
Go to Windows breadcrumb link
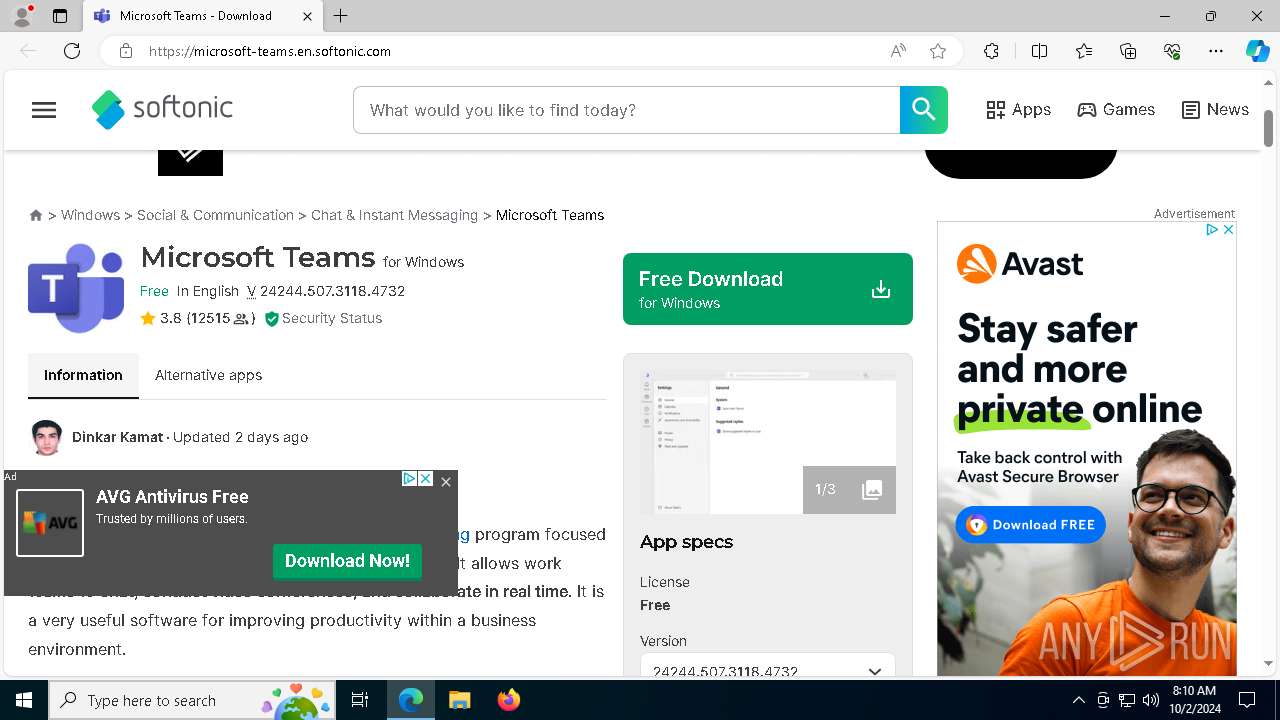90,215
